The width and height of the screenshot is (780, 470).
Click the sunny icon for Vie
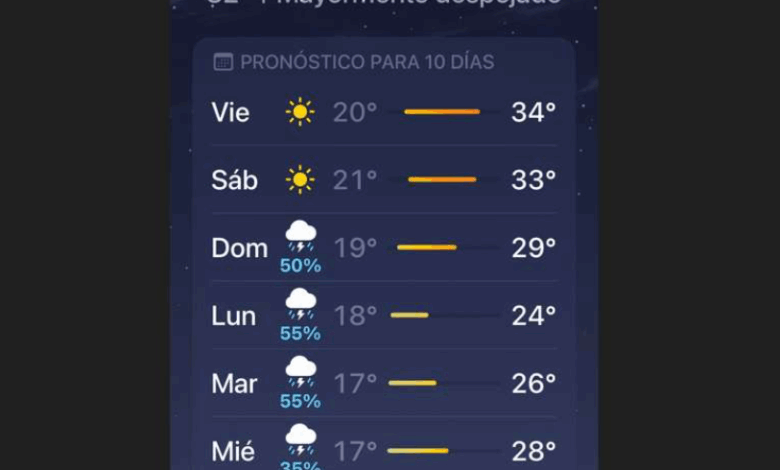pos(300,112)
